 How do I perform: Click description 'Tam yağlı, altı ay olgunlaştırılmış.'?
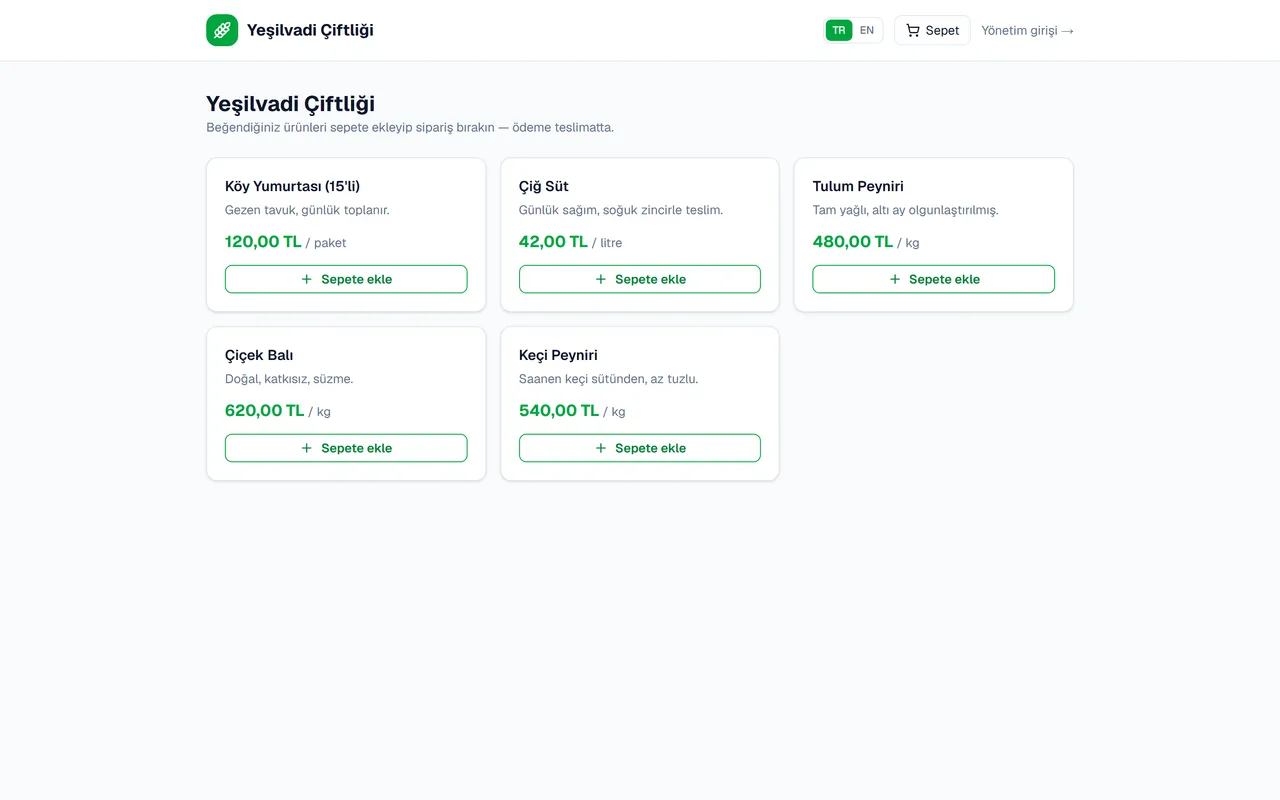click(906, 210)
